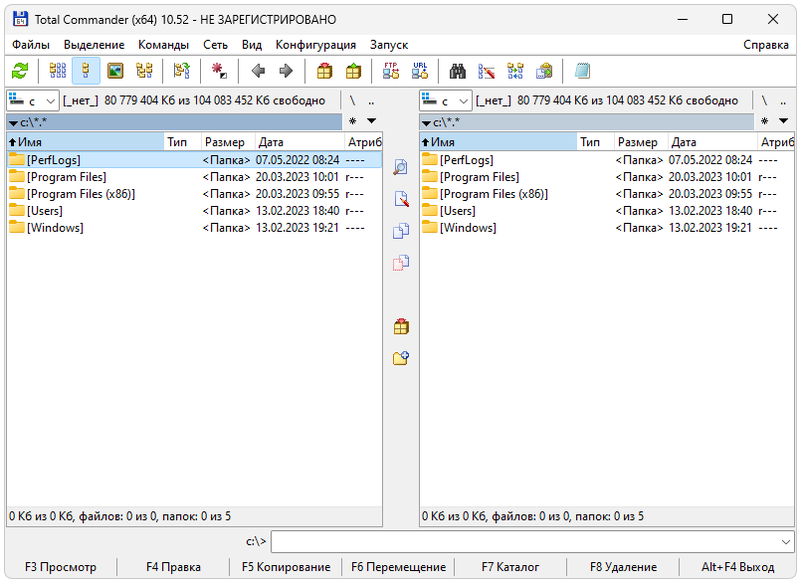
Task: Sort left panel by Имя column
Action: [85, 142]
